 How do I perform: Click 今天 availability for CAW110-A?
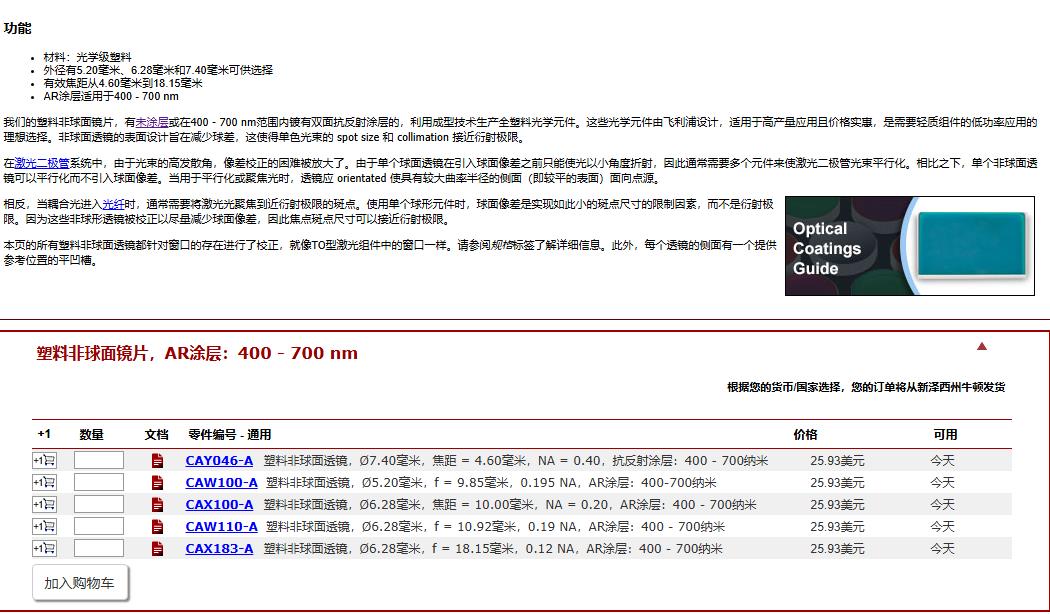click(942, 527)
